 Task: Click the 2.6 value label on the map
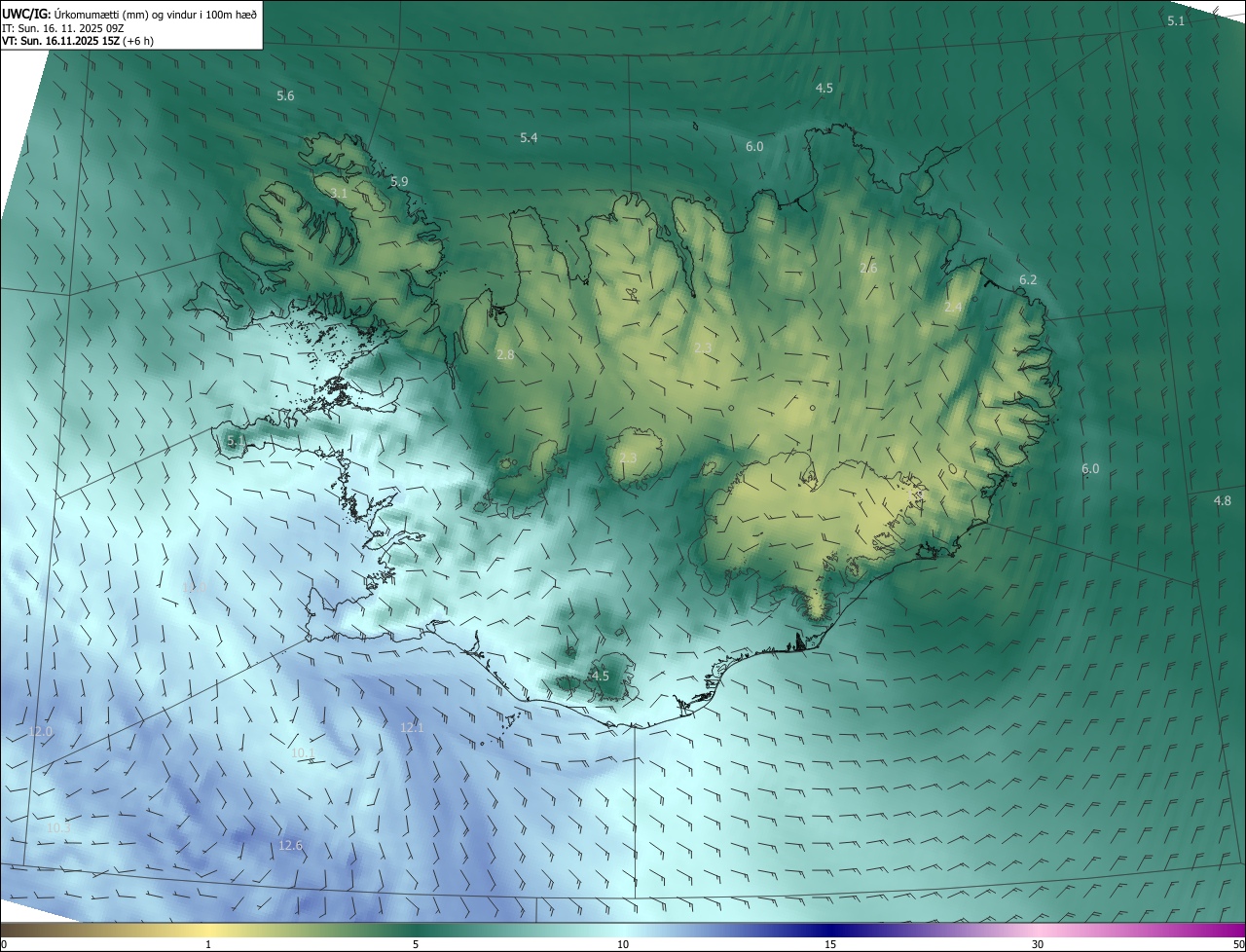(x=868, y=268)
